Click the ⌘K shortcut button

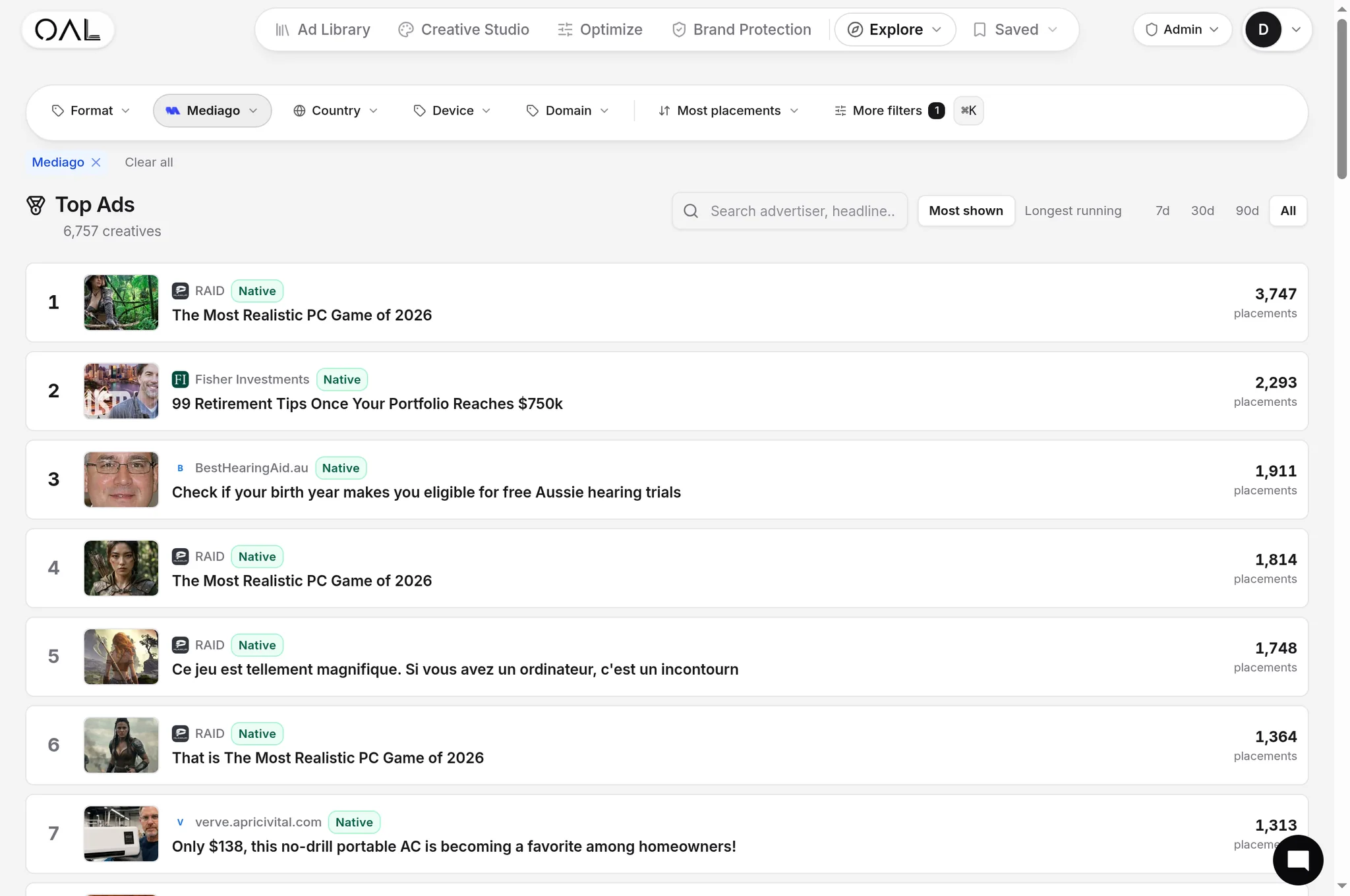point(968,111)
